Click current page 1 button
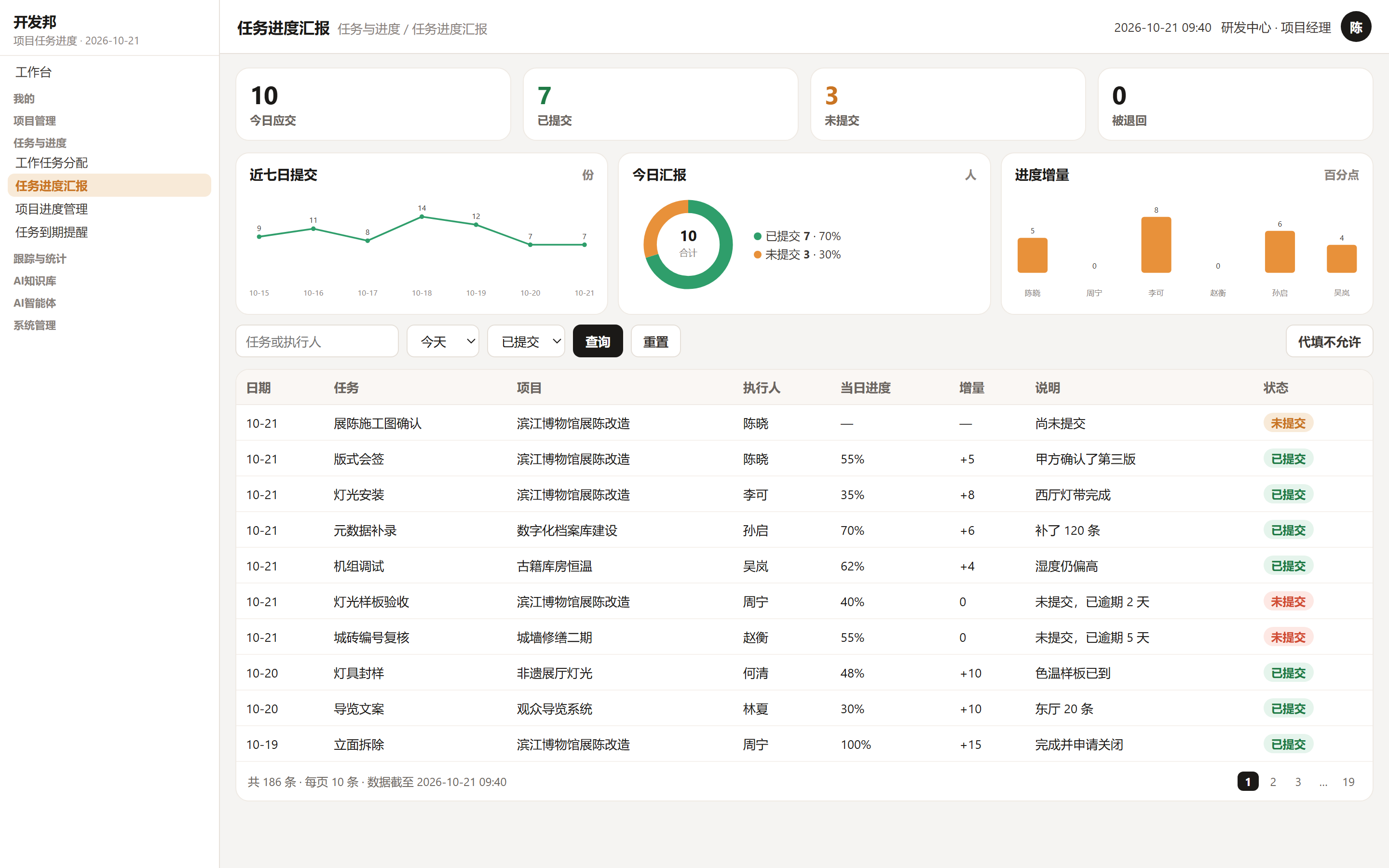Viewport: 1389px width, 868px height. pyautogui.click(x=1247, y=781)
